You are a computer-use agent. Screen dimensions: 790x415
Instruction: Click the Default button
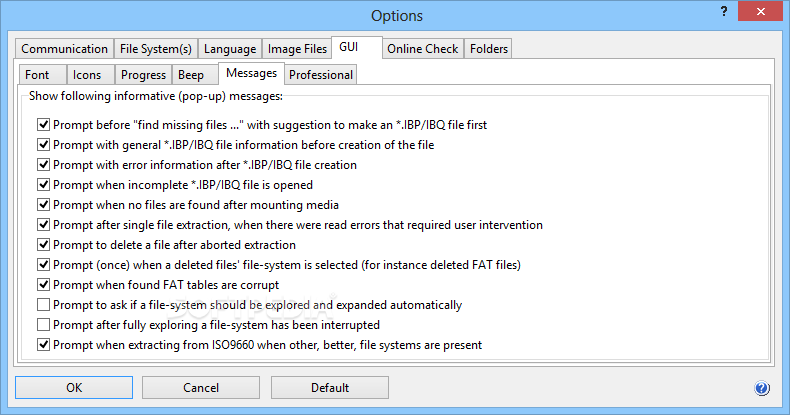click(330, 388)
